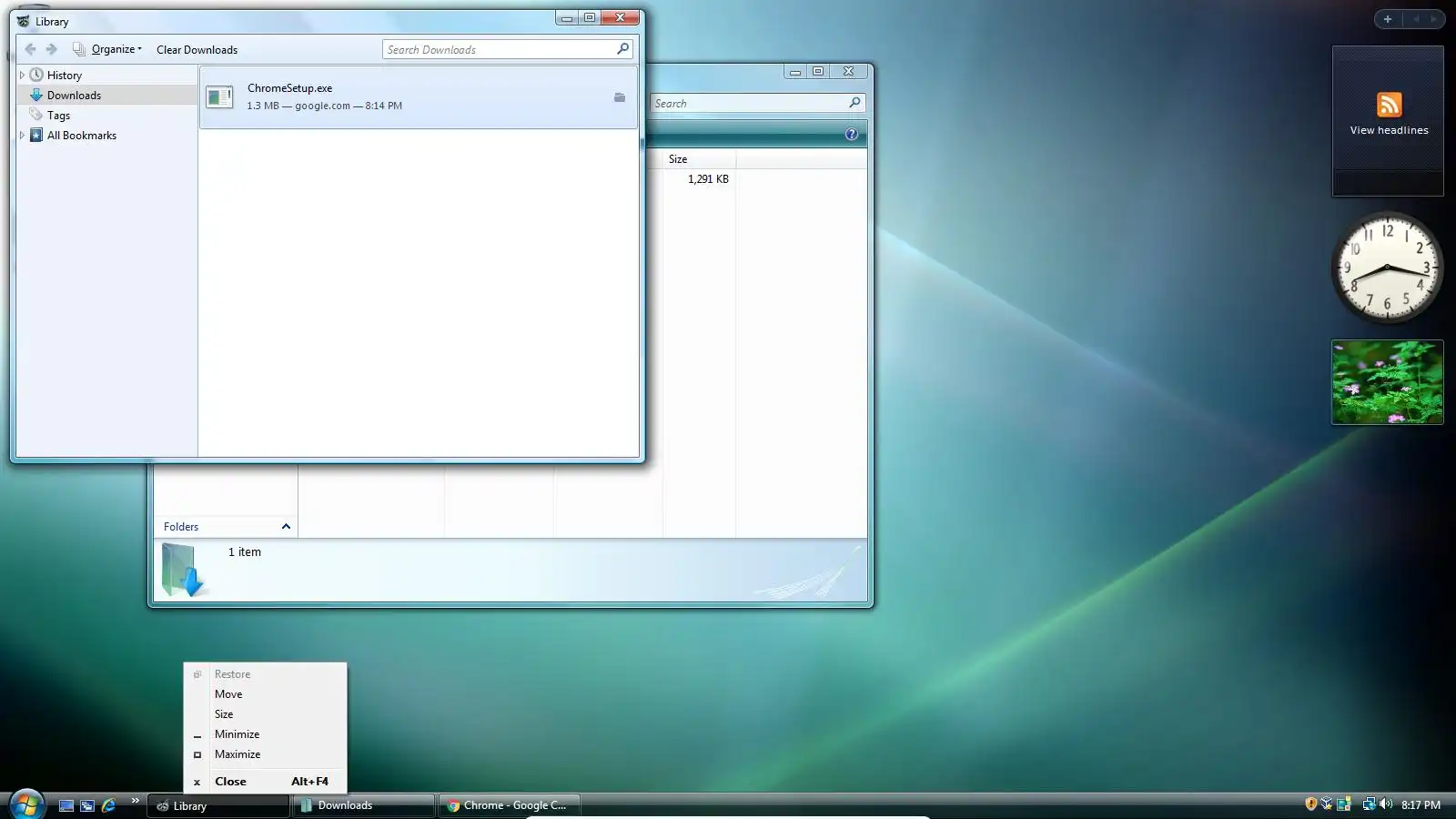The height and width of the screenshot is (819, 1456).
Task: Click Switch between windows Quick Launch icon
Action: [x=87, y=805]
